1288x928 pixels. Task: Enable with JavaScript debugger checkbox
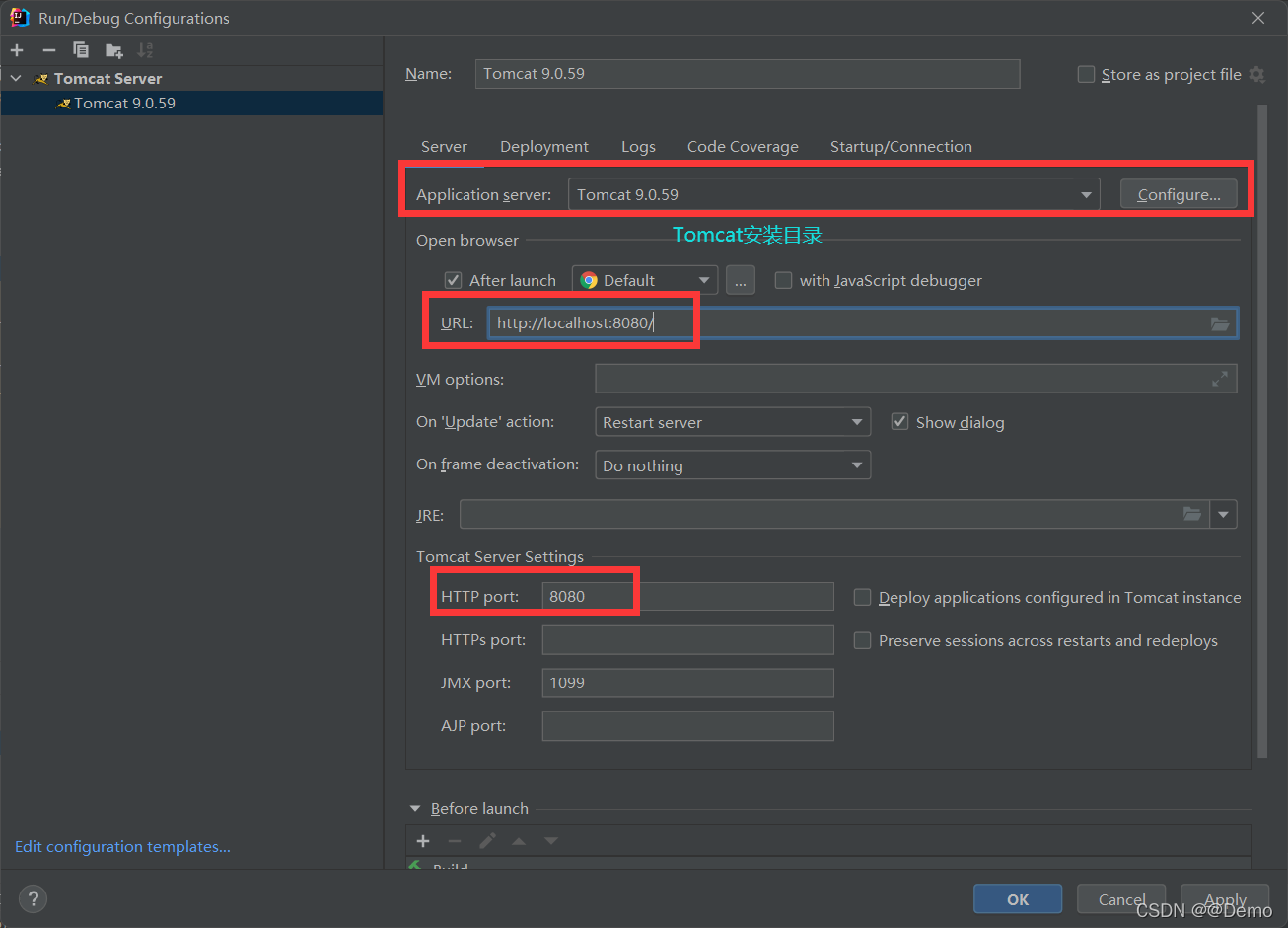[783, 280]
